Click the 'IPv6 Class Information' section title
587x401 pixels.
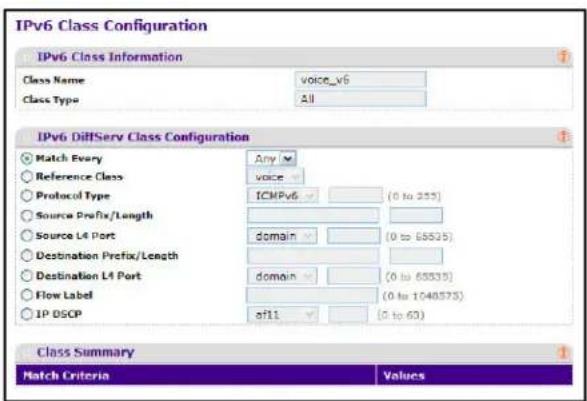pos(110,57)
